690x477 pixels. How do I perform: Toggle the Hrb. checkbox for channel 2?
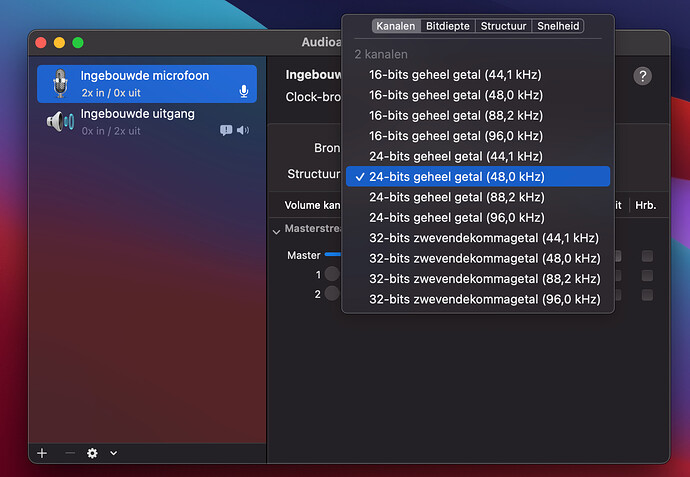(x=647, y=295)
